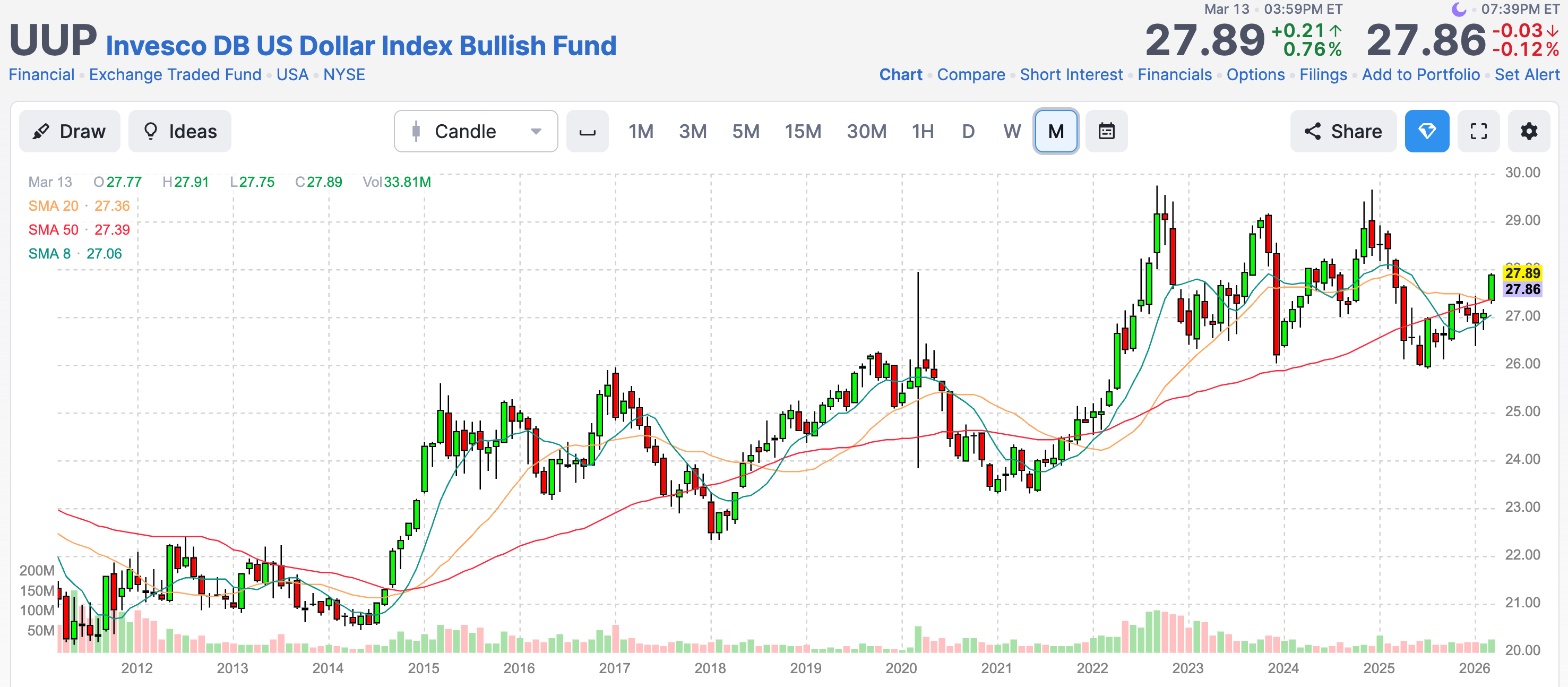Open chart settings gear

pos(1528,132)
